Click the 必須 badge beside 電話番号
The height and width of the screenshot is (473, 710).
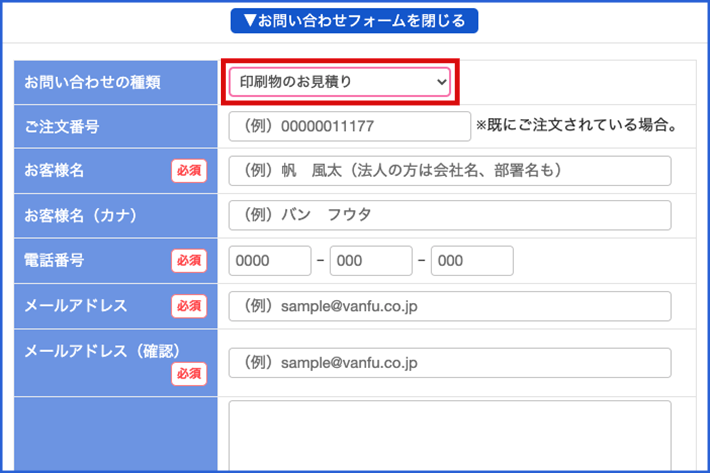click(x=189, y=261)
